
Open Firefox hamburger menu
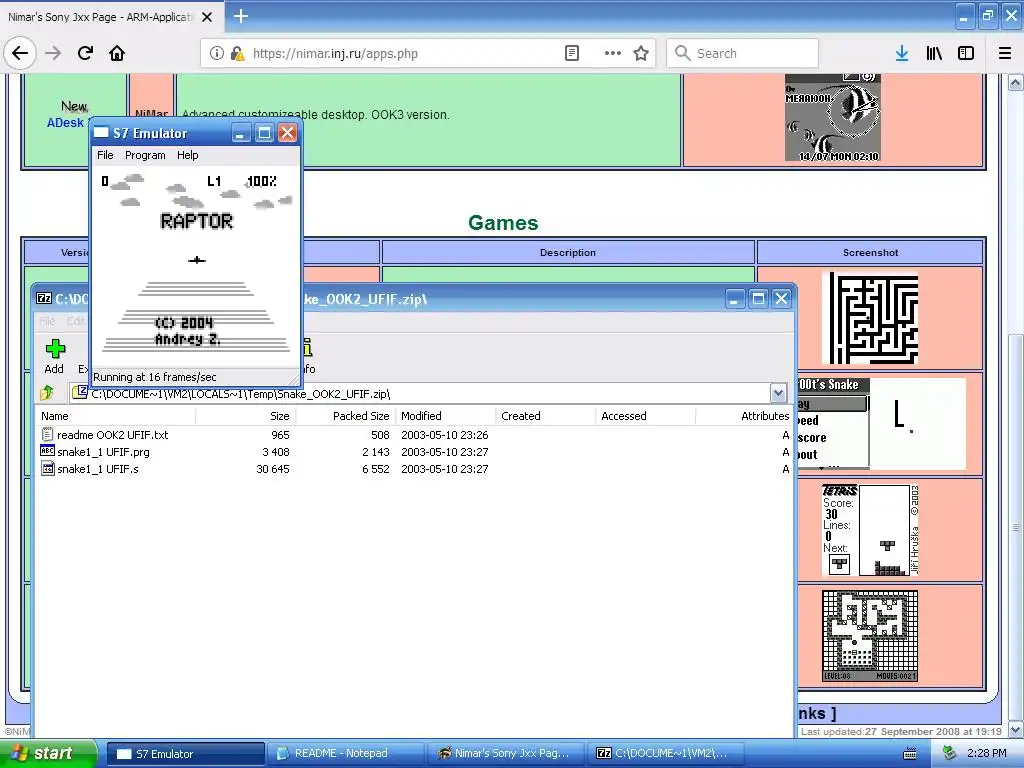pyautogui.click(x=1005, y=54)
